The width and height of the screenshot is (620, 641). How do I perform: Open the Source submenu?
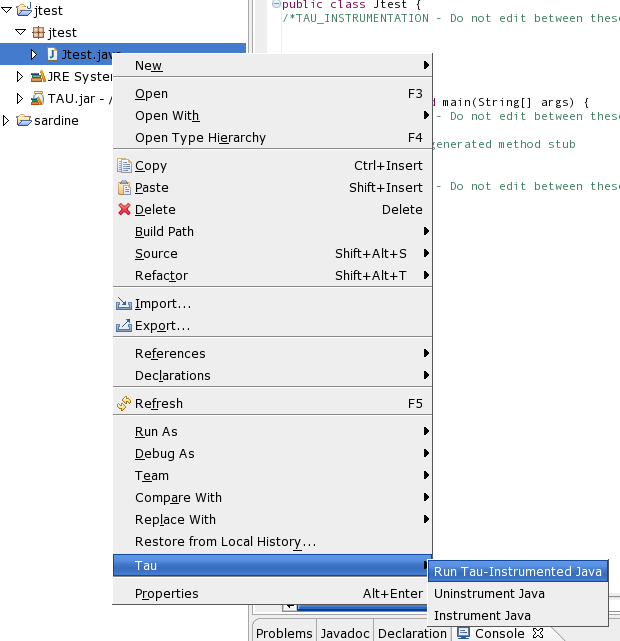click(x=273, y=253)
